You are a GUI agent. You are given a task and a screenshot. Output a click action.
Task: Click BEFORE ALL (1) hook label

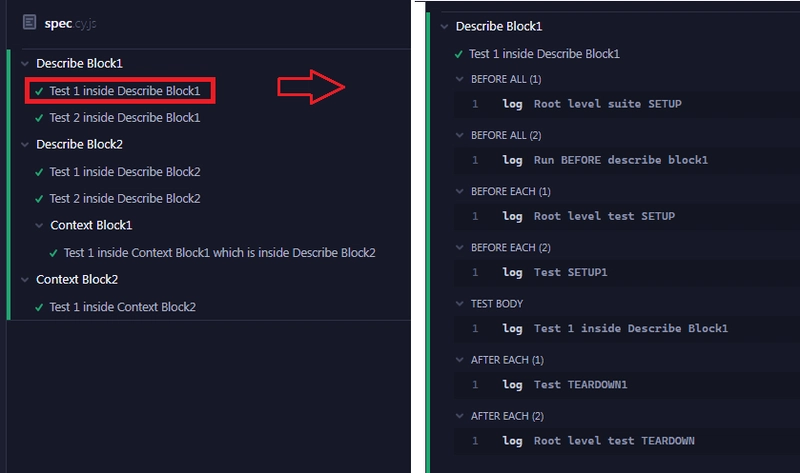(506, 79)
